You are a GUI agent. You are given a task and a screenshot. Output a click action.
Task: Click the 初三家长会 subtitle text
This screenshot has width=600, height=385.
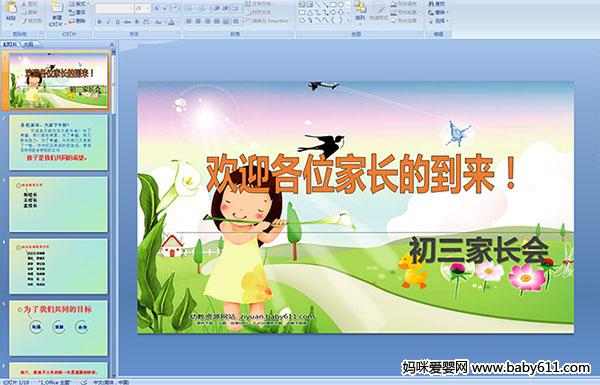[x=479, y=250]
